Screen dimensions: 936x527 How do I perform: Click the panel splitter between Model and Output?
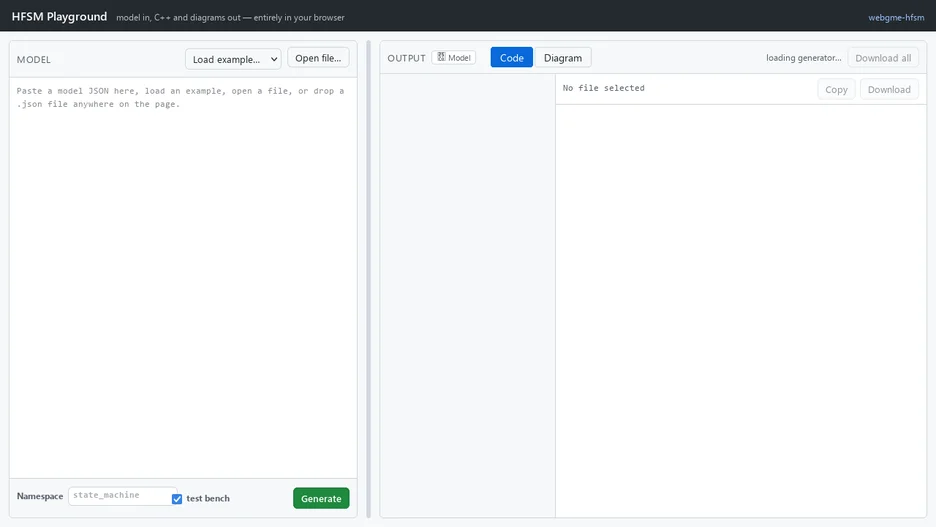pos(368,279)
